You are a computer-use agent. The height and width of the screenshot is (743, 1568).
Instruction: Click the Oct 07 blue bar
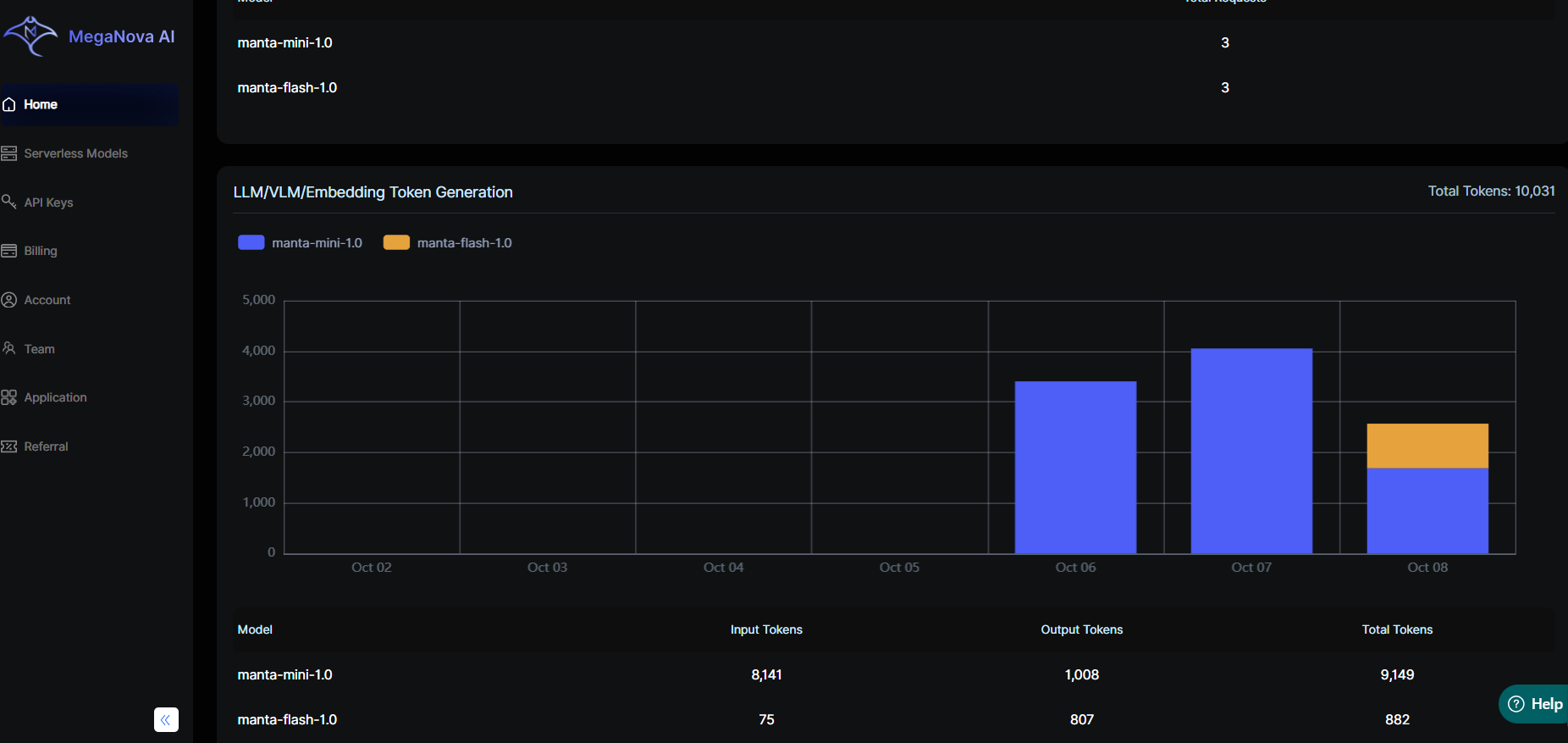pyautogui.click(x=1251, y=451)
